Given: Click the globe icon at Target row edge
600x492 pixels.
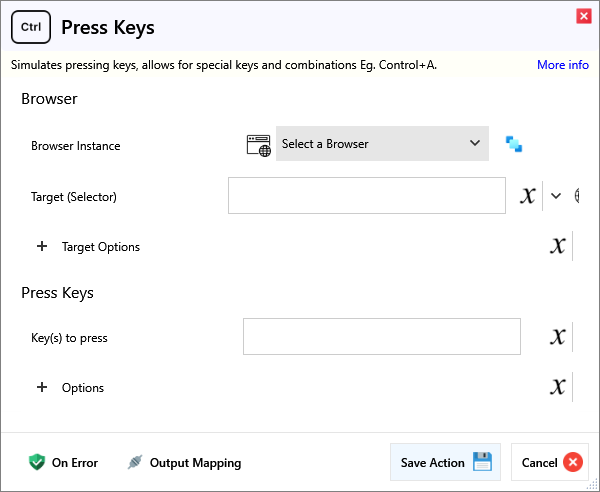Looking at the screenshot, I should (x=577, y=196).
